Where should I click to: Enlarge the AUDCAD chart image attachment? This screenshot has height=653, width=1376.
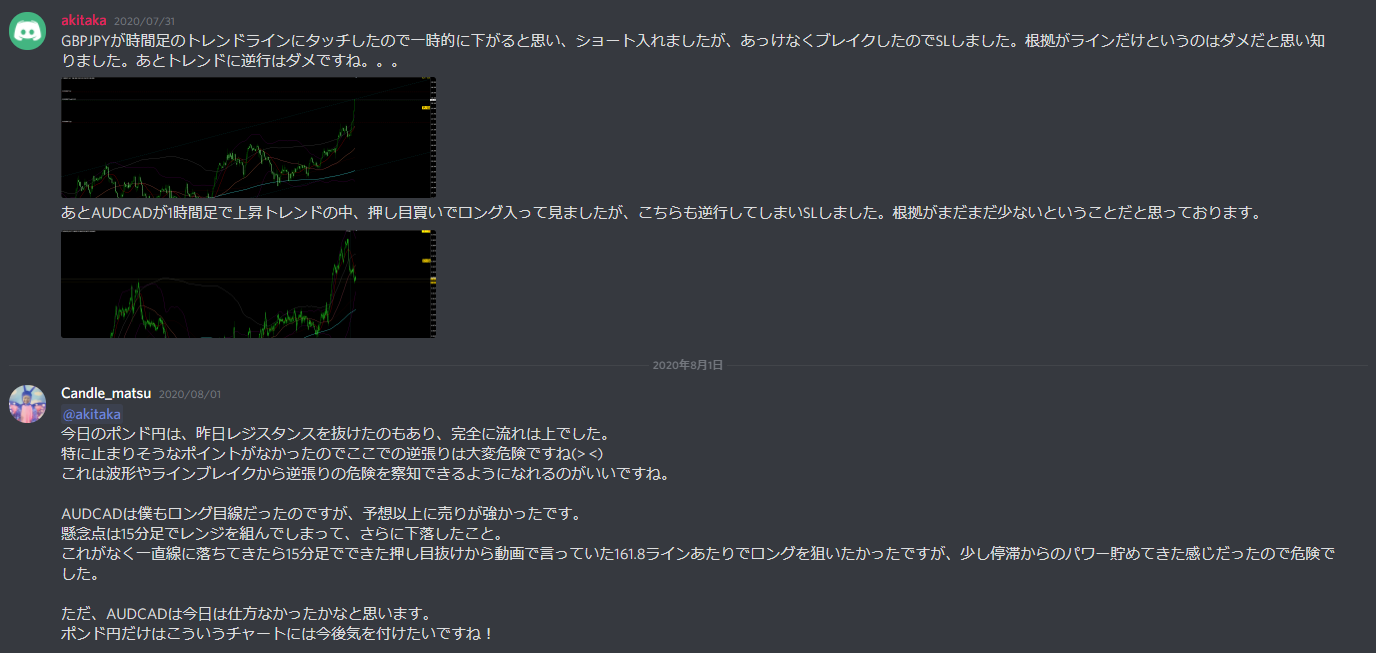point(248,284)
